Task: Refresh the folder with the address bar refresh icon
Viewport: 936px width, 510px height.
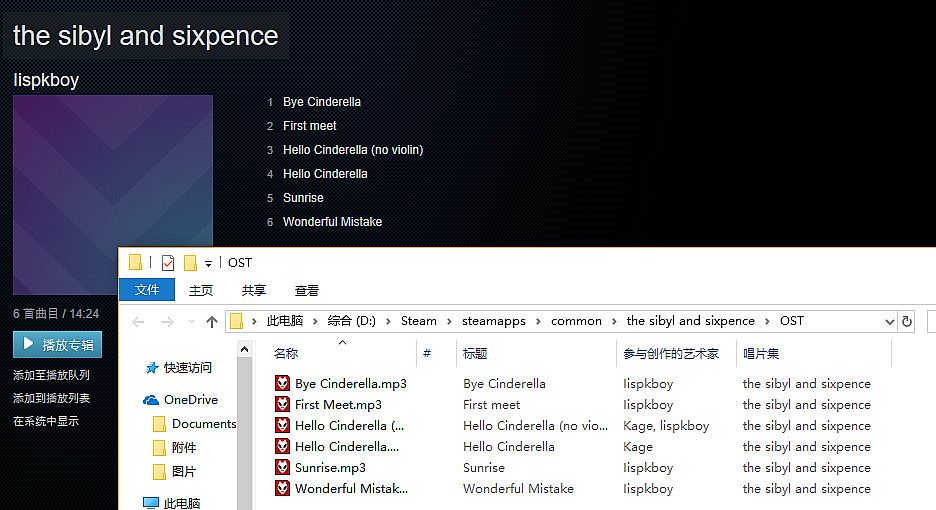Action: pos(907,321)
